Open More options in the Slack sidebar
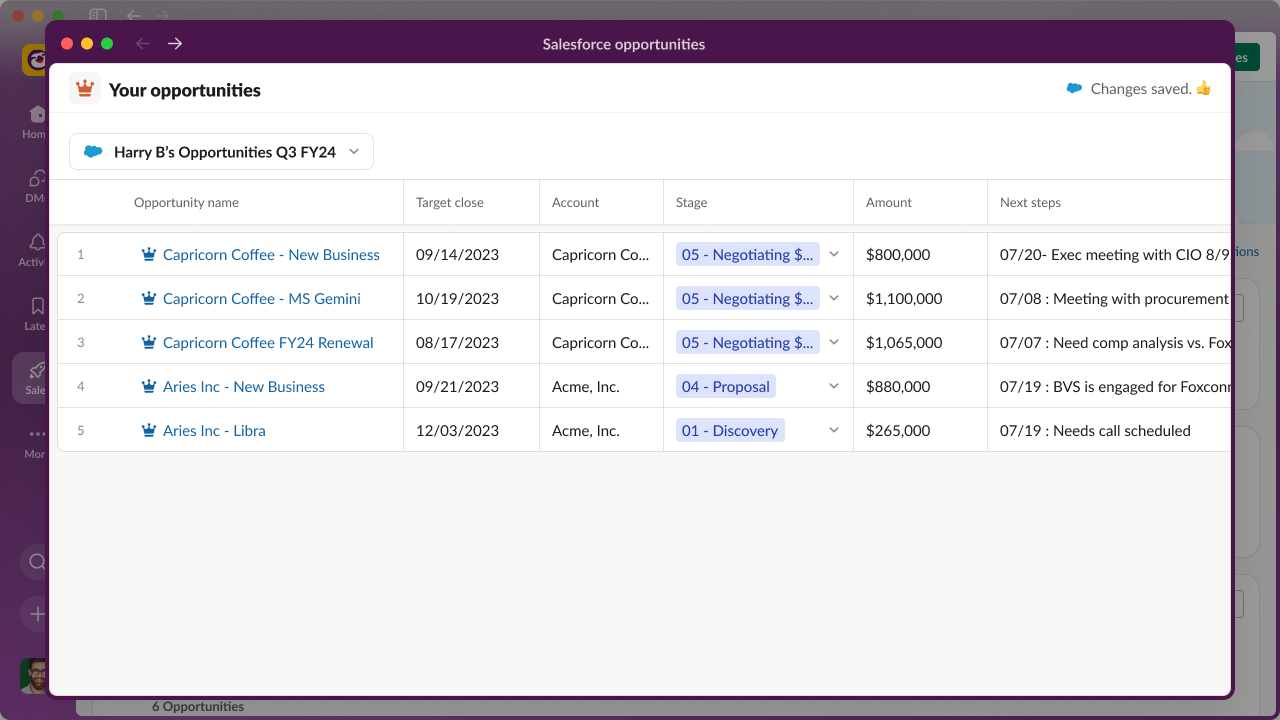Screen dimensions: 1280x720 pyautogui.click(x=36, y=441)
